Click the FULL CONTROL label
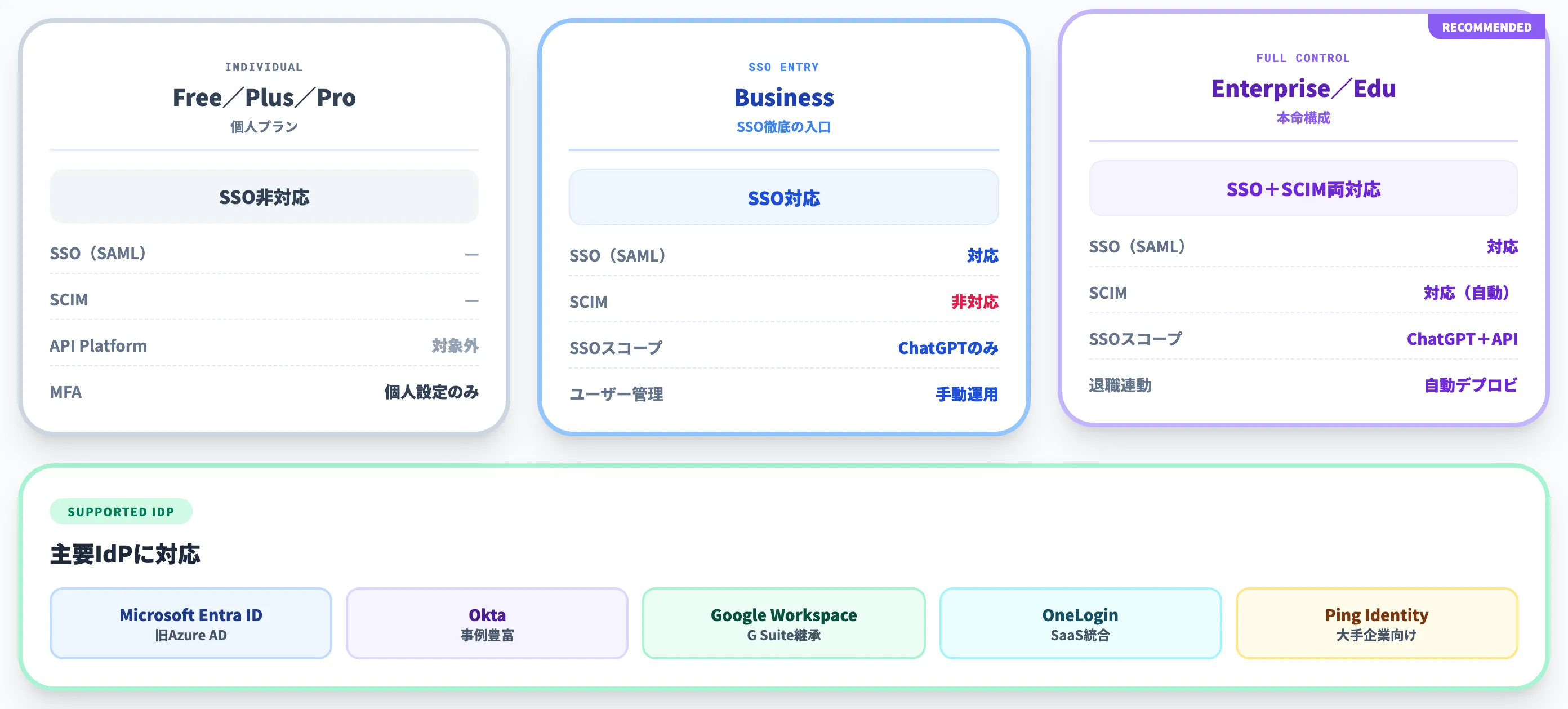Viewport: 1568px width, 709px height. click(1303, 58)
